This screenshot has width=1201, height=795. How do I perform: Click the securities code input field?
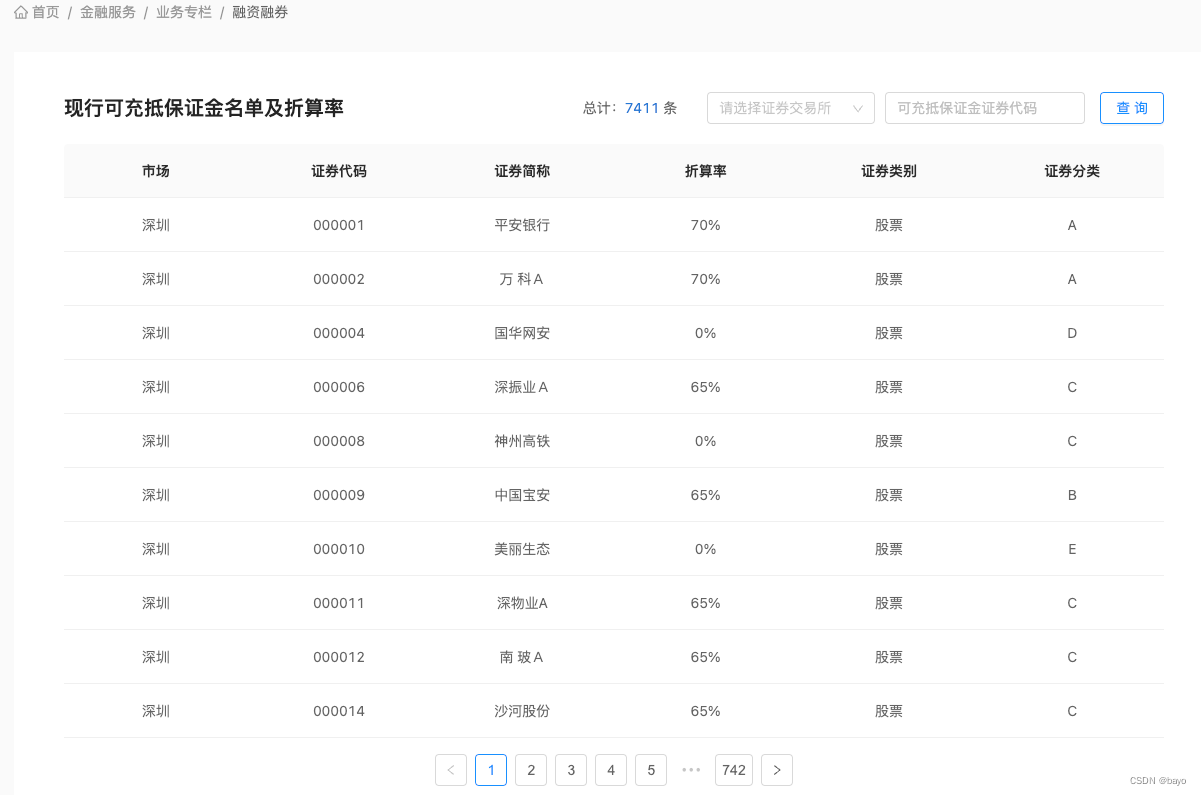(x=985, y=108)
